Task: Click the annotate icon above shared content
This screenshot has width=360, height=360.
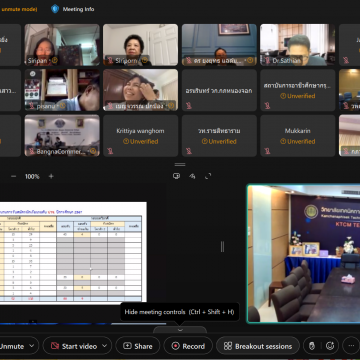Action: coord(192,176)
